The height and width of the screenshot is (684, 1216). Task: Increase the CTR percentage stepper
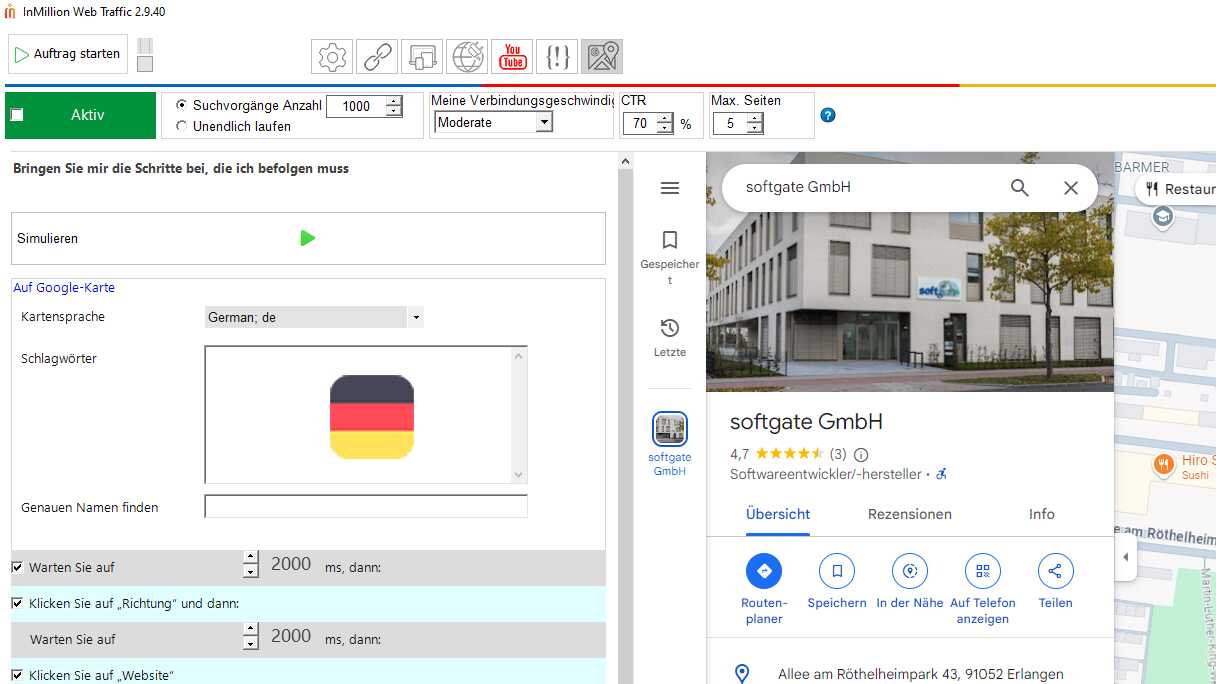coord(665,119)
